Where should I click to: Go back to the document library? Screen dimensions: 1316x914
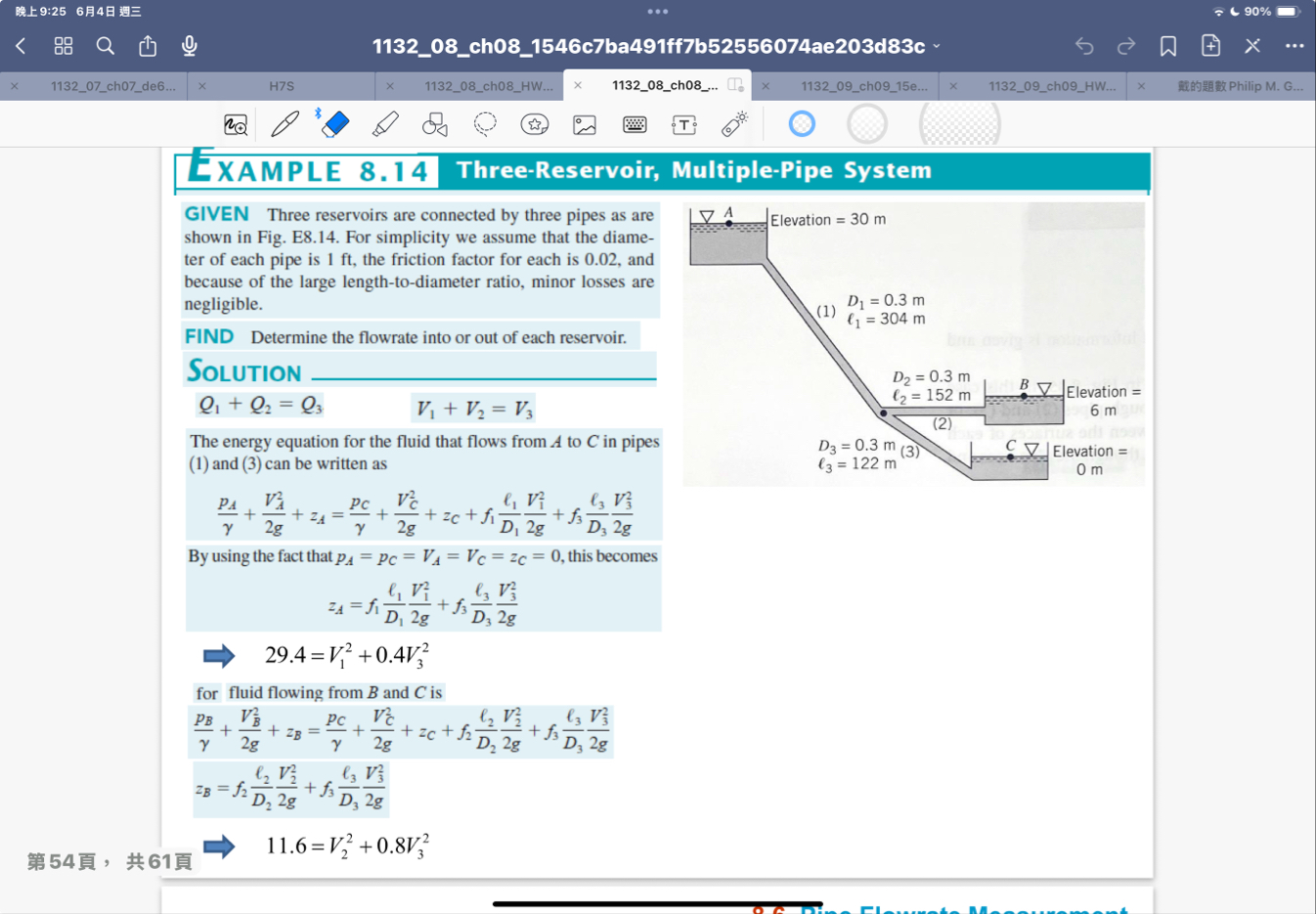tap(22, 46)
